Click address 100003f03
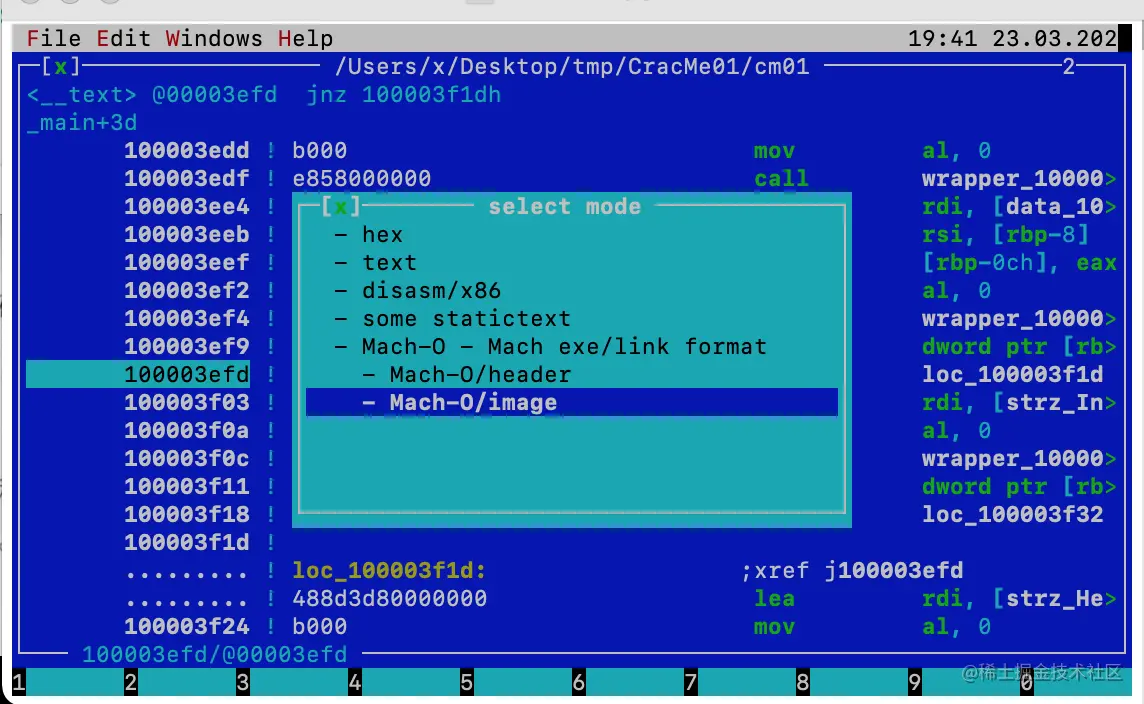1144x704 pixels. (187, 403)
